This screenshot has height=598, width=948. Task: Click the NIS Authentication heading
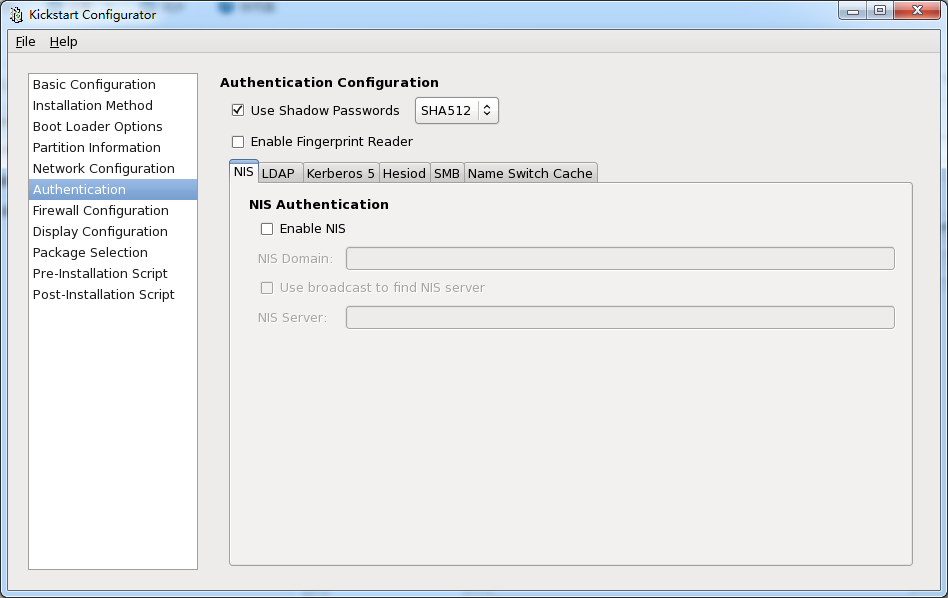click(x=319, y=204)
